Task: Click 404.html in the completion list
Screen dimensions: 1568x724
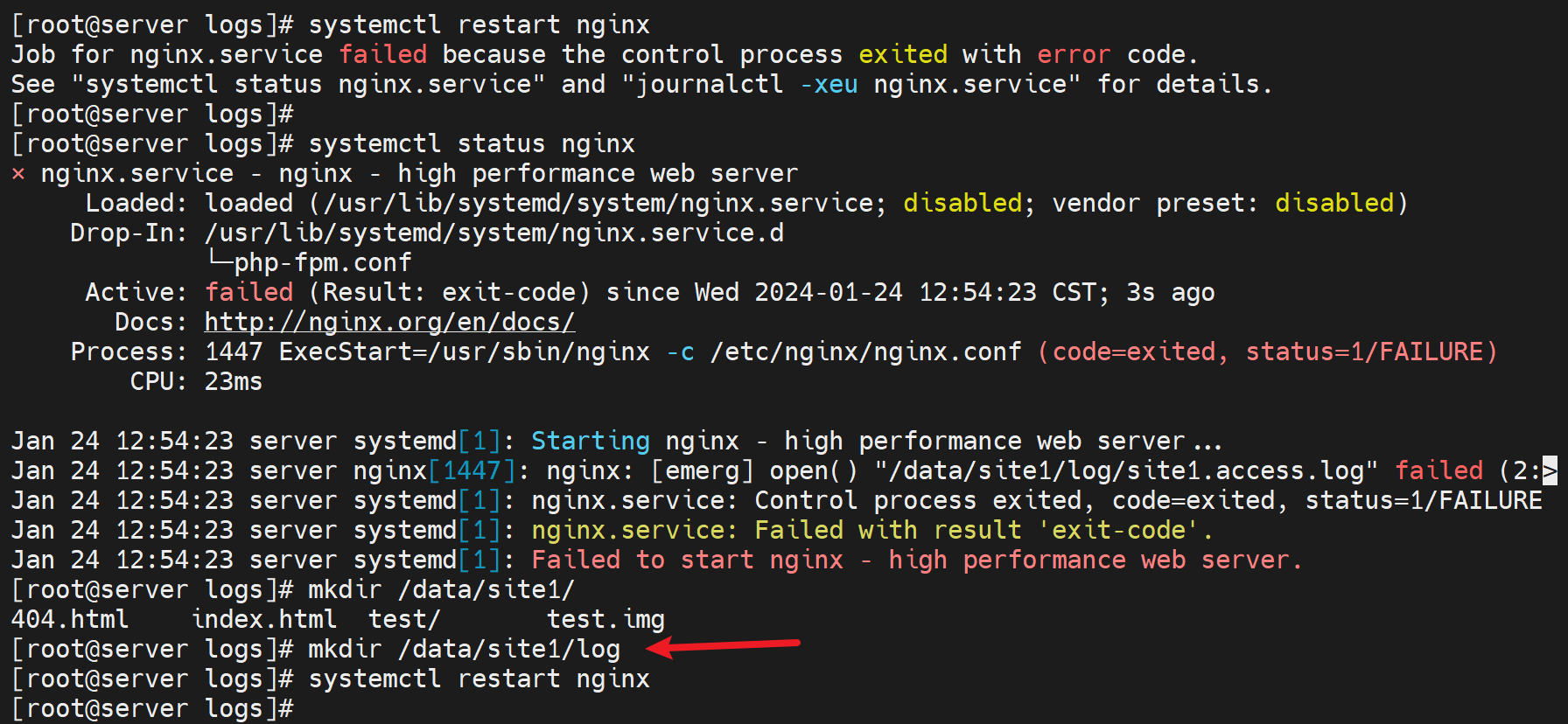Action: point(70,619)
